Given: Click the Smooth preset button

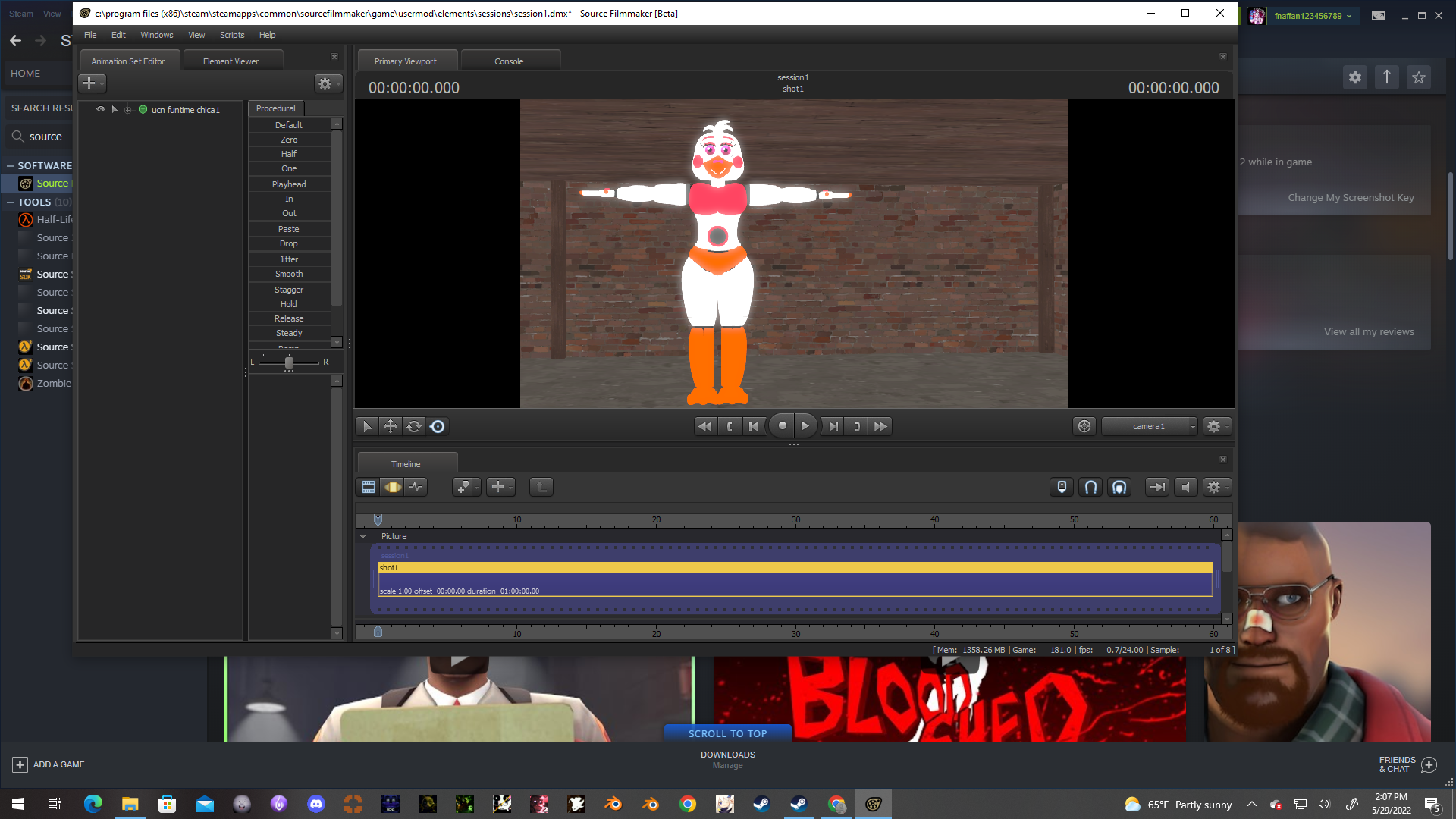Looking at the screenshot, I should pos(289,274).
